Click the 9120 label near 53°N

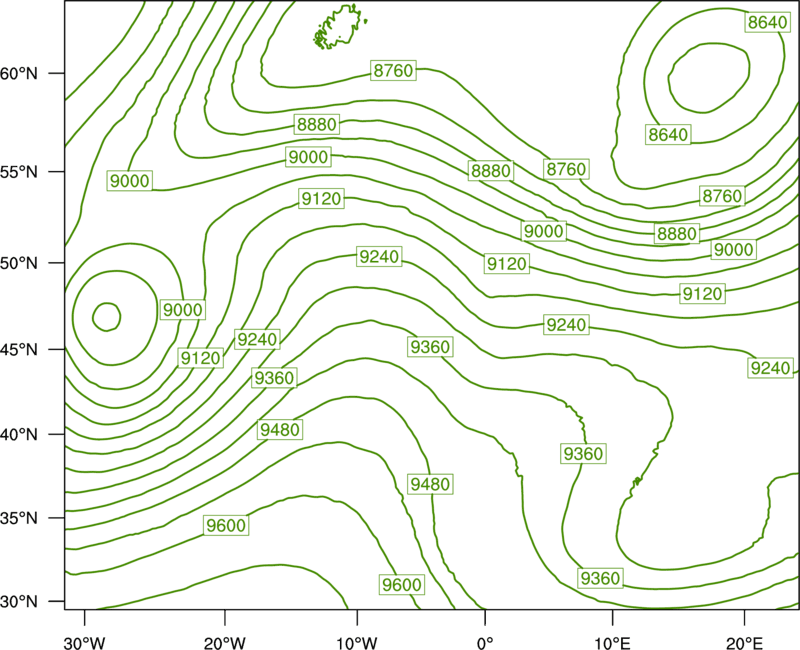tap(321, 198)
